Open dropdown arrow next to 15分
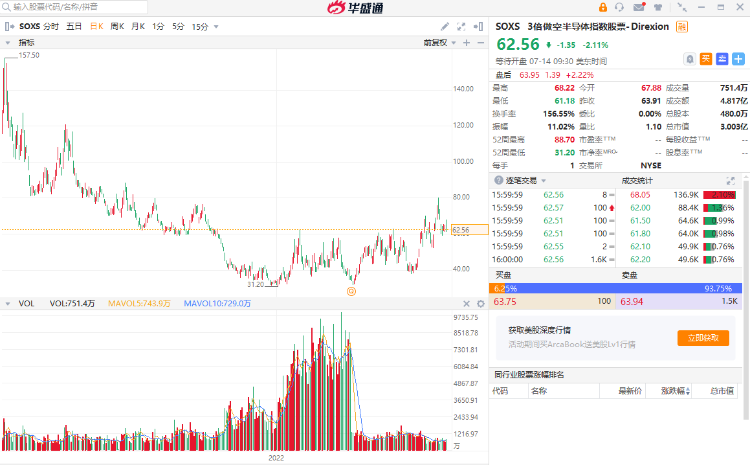750x465 pixels. [x=216, y=27]
